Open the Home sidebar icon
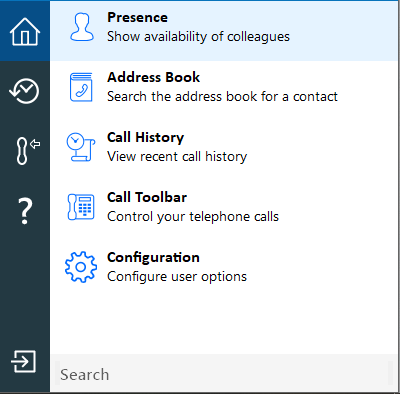This screenshot has height=394, width=400. [25, 31]
